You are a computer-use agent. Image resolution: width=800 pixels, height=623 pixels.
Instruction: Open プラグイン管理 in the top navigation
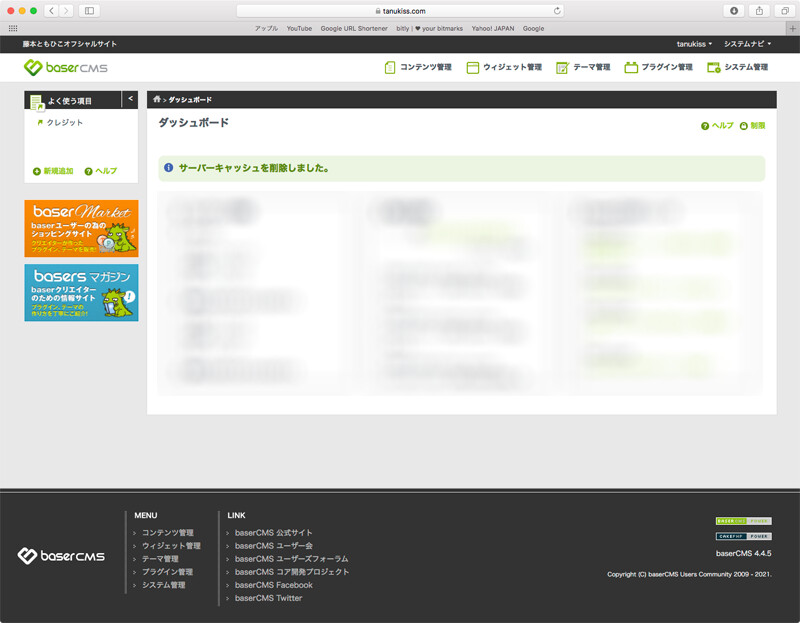(659, 67)
